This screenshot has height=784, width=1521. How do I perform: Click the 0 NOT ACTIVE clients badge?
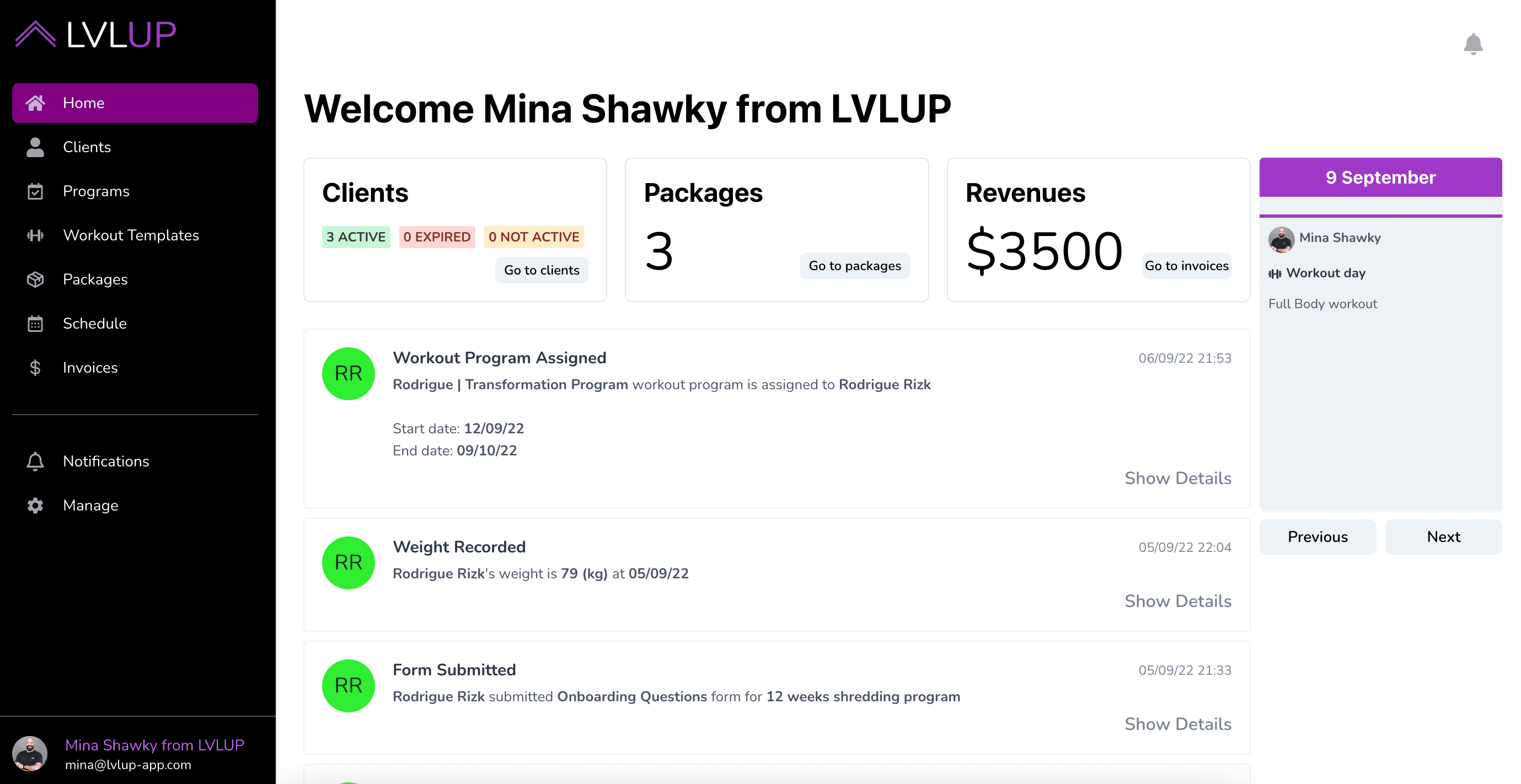(x=533, y=237)
